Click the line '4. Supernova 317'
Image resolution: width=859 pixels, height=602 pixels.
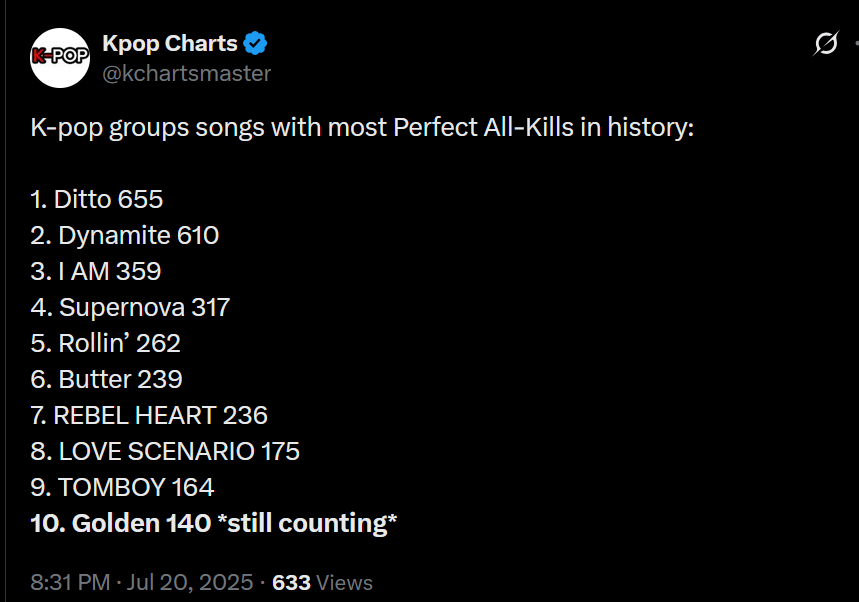click(130, 307)
